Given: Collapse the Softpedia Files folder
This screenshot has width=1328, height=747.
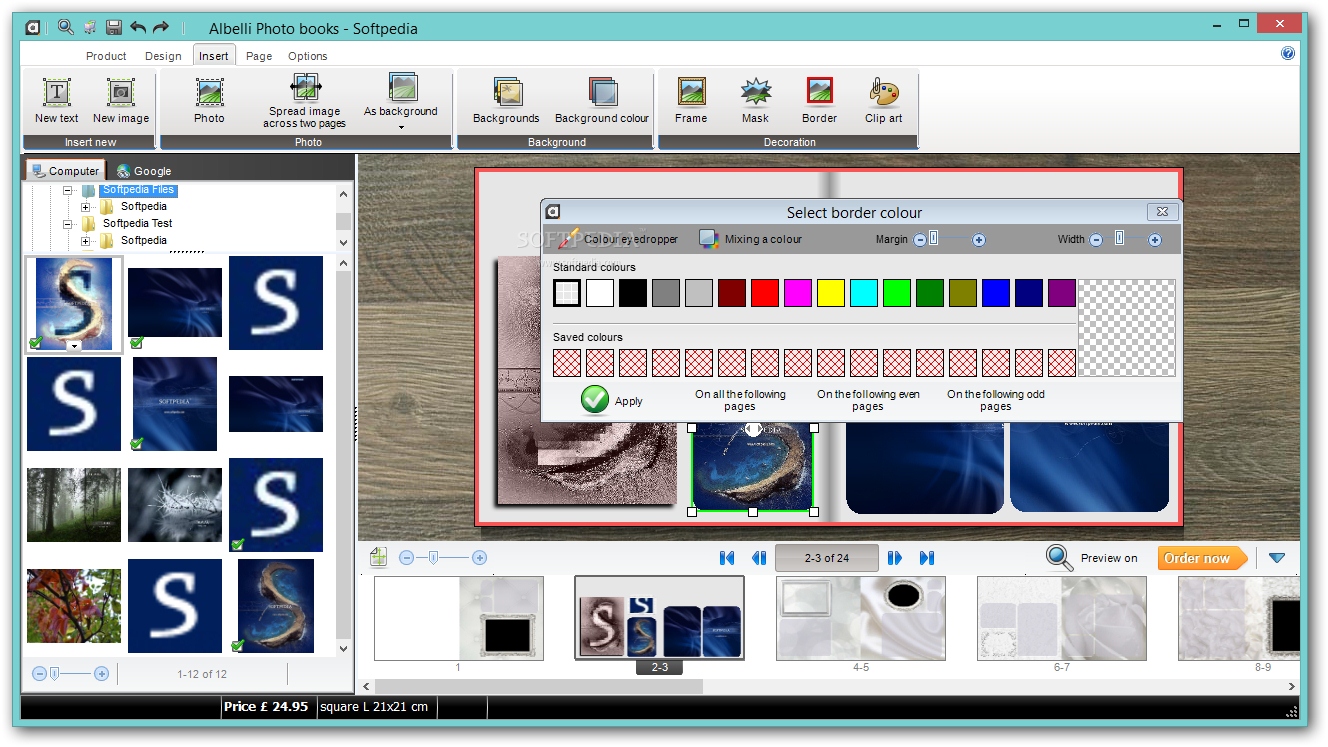Looking at the screenshot, I should (69, 190).
